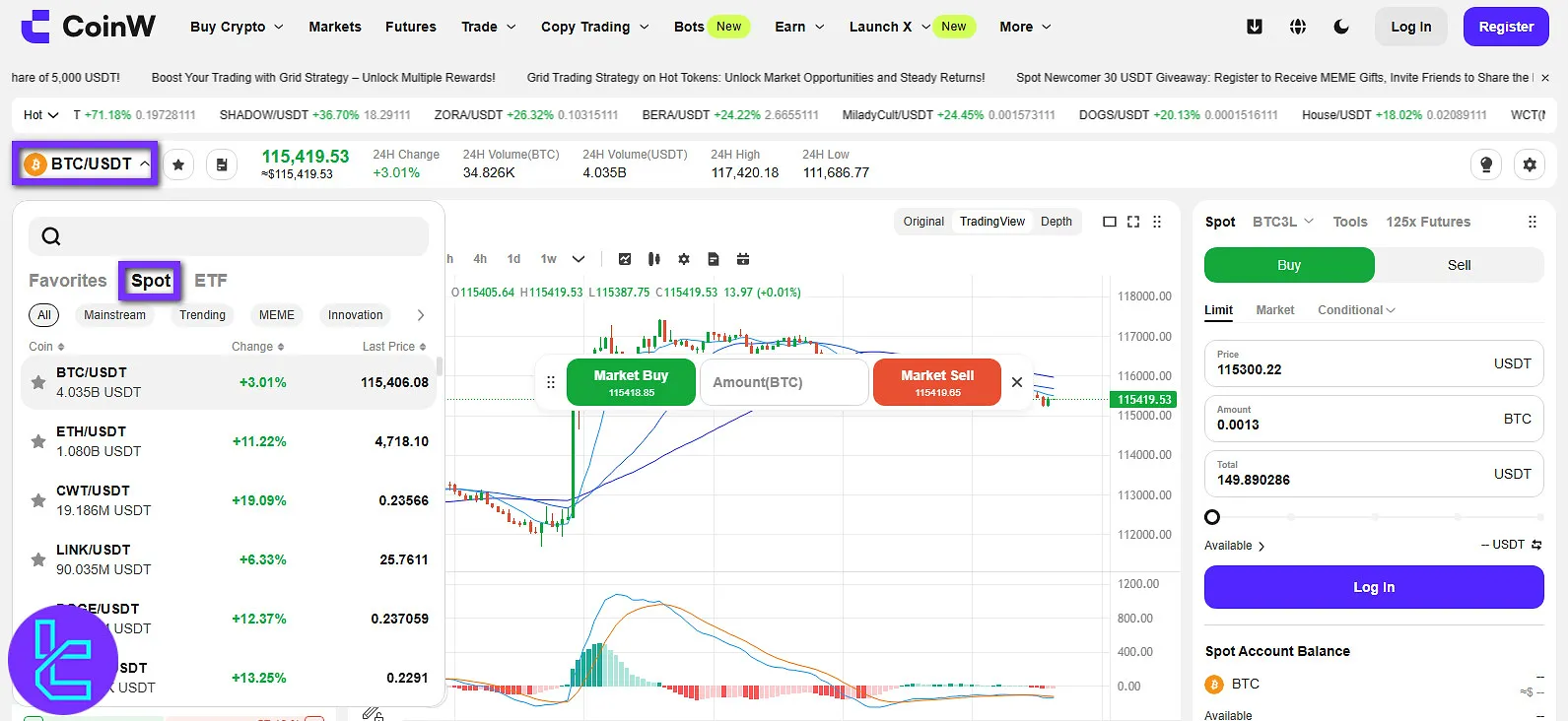Expand Trade menu

488,27
